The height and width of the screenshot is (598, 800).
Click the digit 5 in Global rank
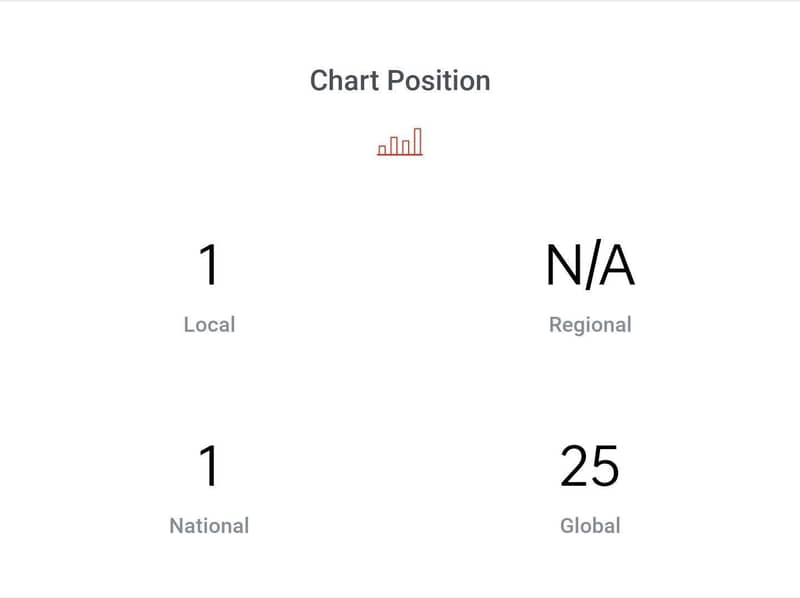tap(606, 466)
